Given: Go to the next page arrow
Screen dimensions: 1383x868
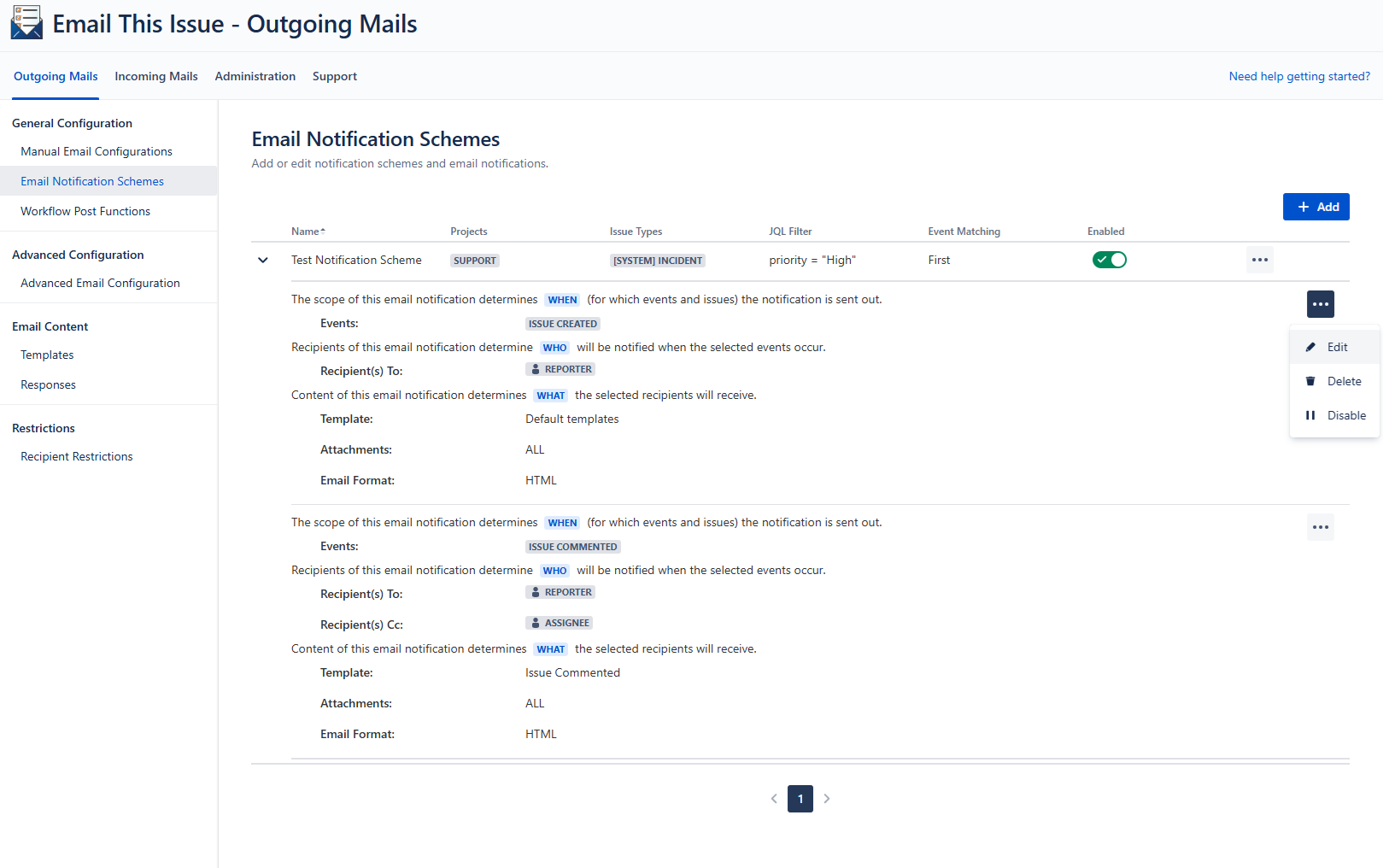Looking at the screenshot, I should (826, 799).
